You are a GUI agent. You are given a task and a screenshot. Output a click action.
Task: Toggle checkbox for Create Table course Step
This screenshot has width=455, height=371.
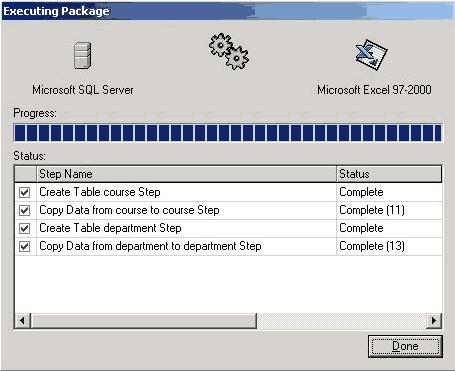(x=24, y=192)
